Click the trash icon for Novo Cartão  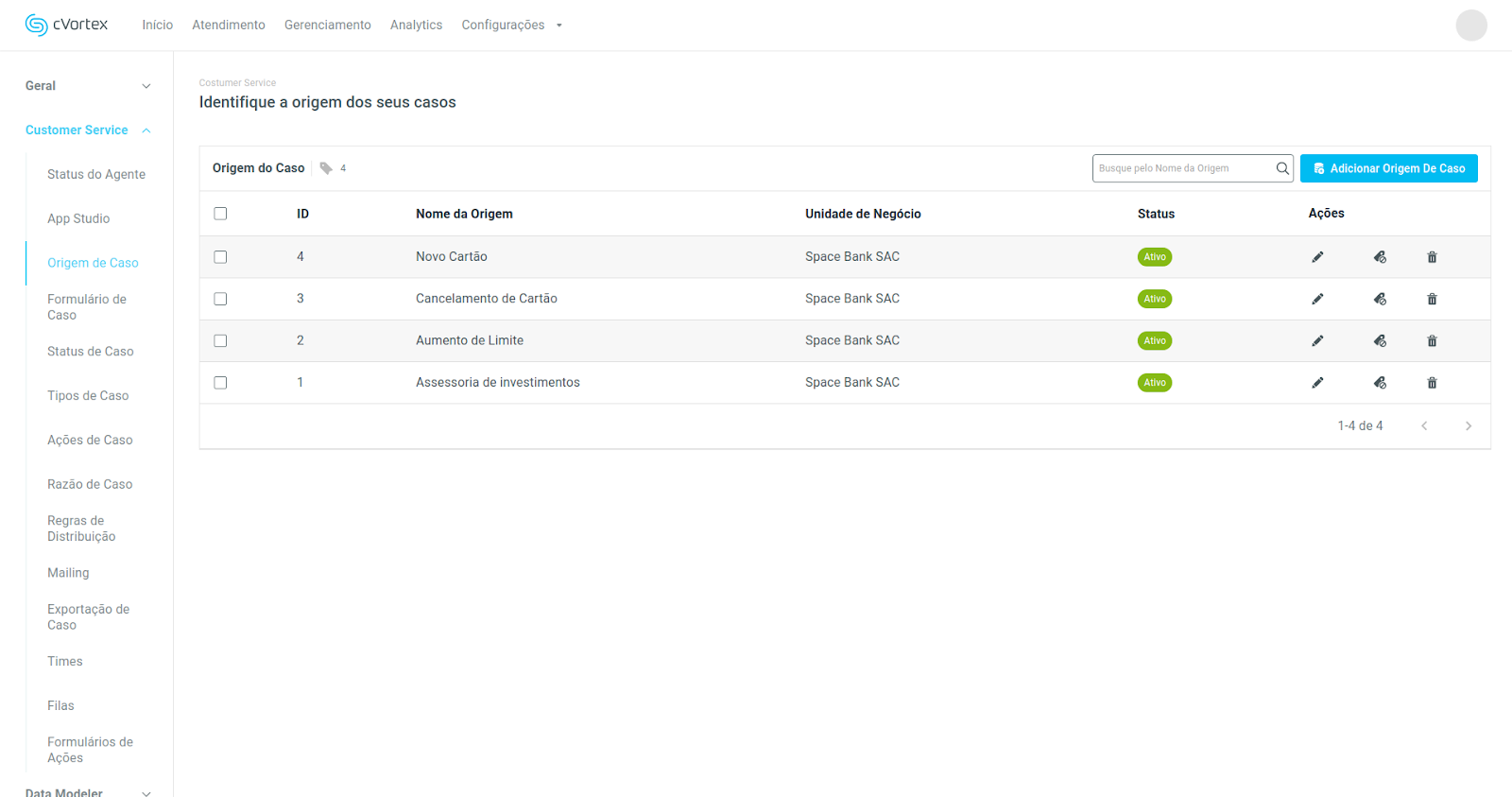pyautogui.click(x=1432, y=257)
